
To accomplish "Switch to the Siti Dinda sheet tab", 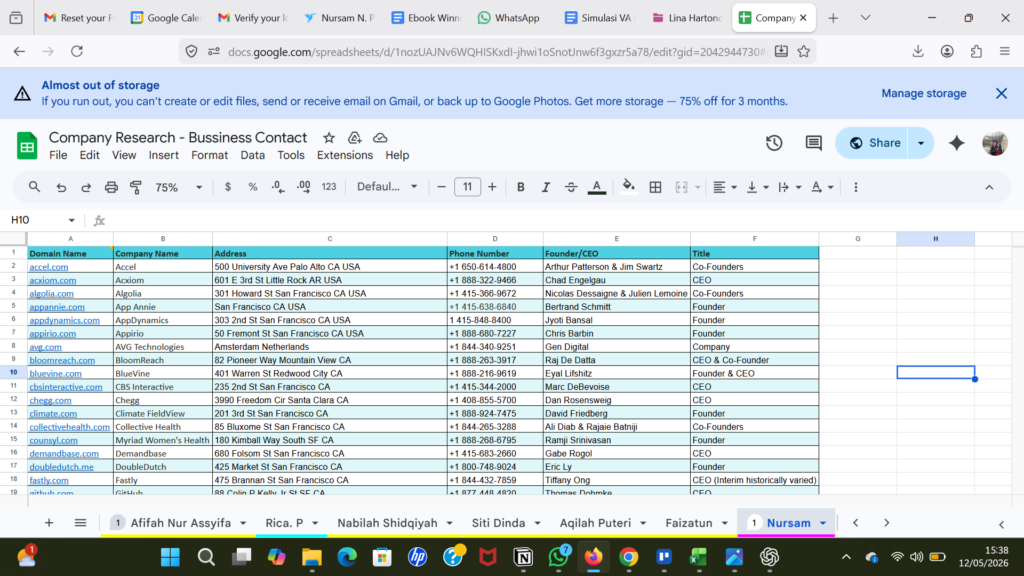I will pyautogui.click(x=498, y=523).
